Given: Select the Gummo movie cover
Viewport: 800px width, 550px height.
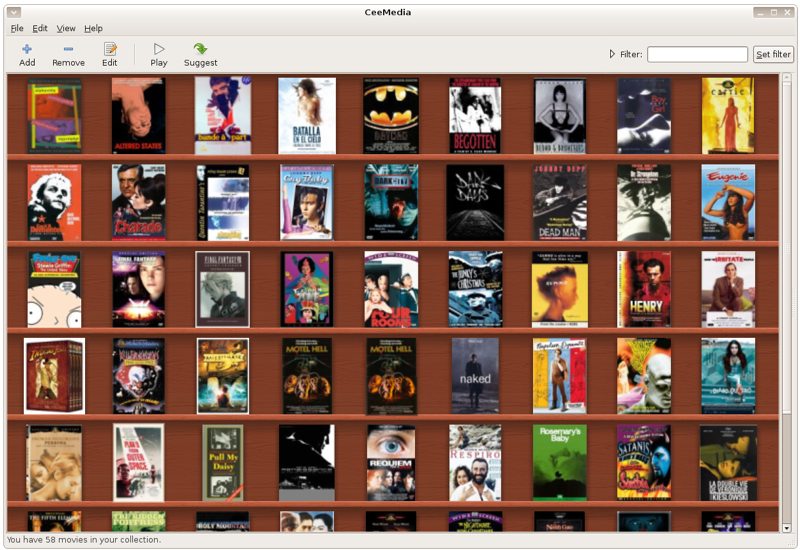Looking at the screenshot, I should click(x=560, y=289).
